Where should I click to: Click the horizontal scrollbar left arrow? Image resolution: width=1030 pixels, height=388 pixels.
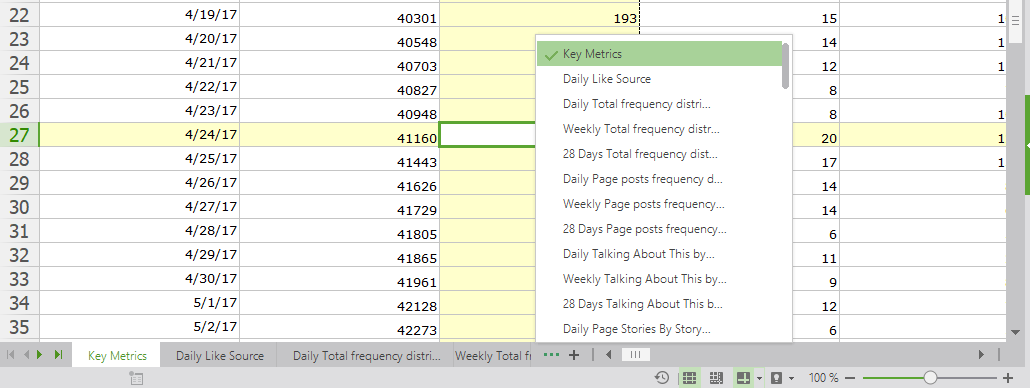pos(609,355)
